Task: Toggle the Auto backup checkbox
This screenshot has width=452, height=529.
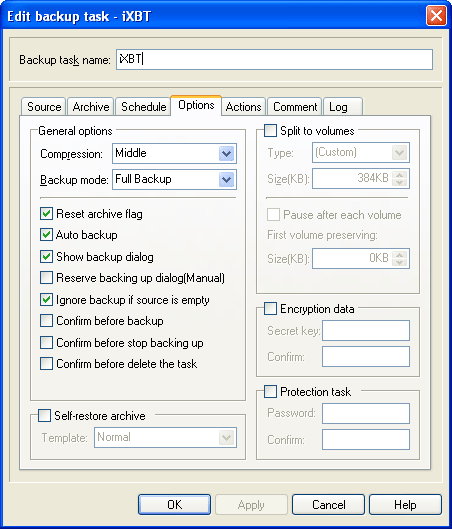Action: (x=46, y=235)
